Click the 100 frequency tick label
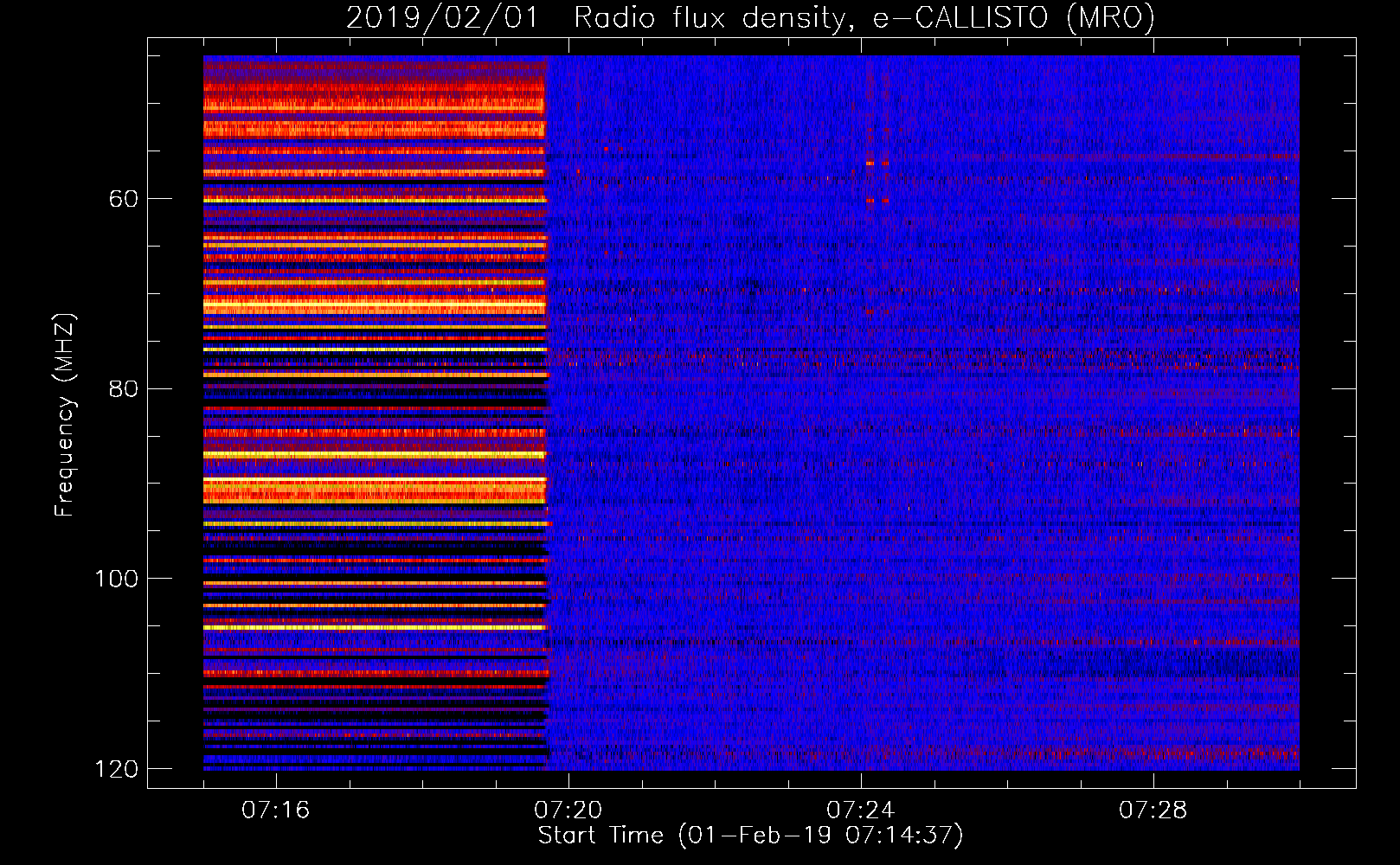 point(117,579)
